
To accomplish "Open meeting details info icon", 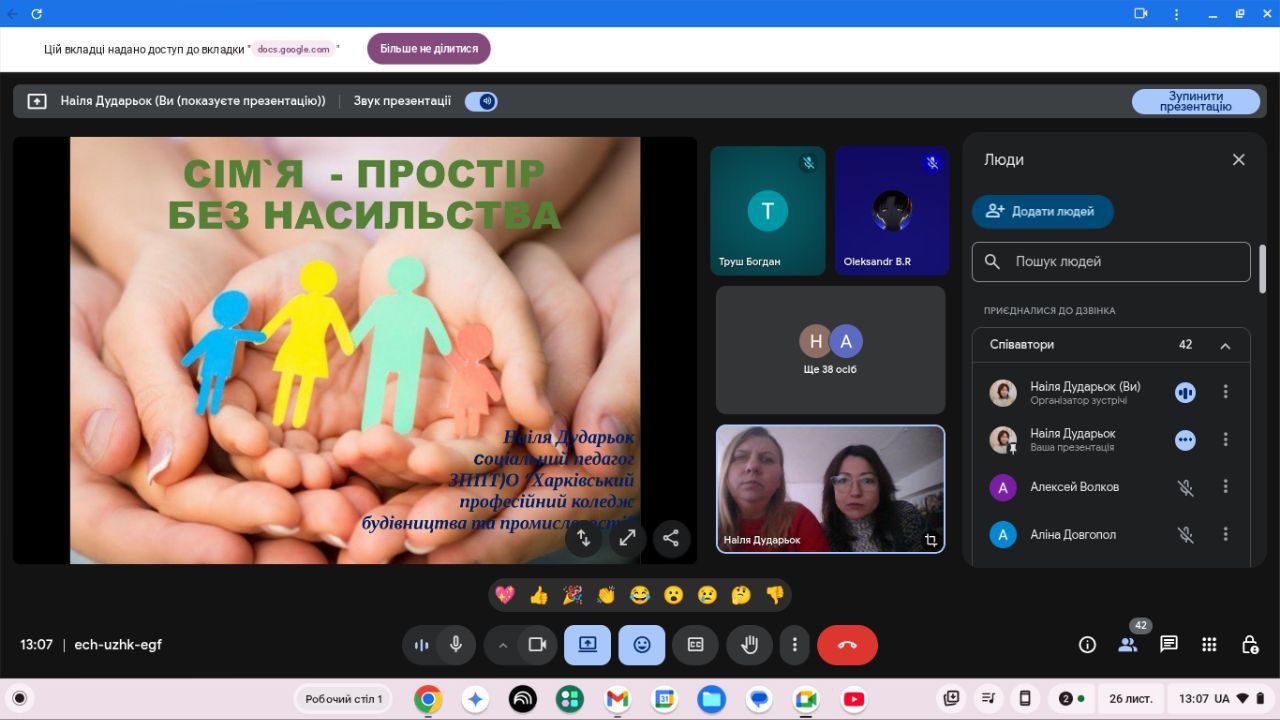I will (1087, 645).
